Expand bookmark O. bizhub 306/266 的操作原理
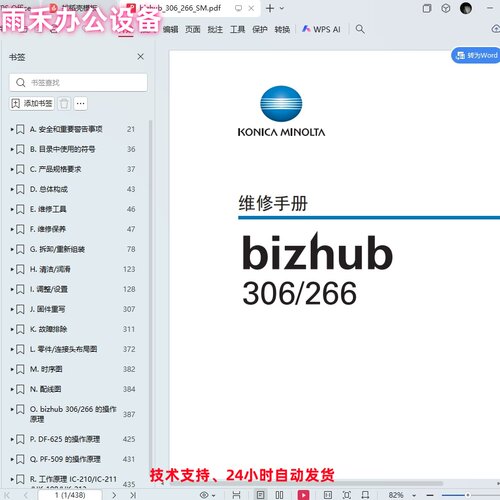This screenshot has height=500, width=500. point(12,409)
